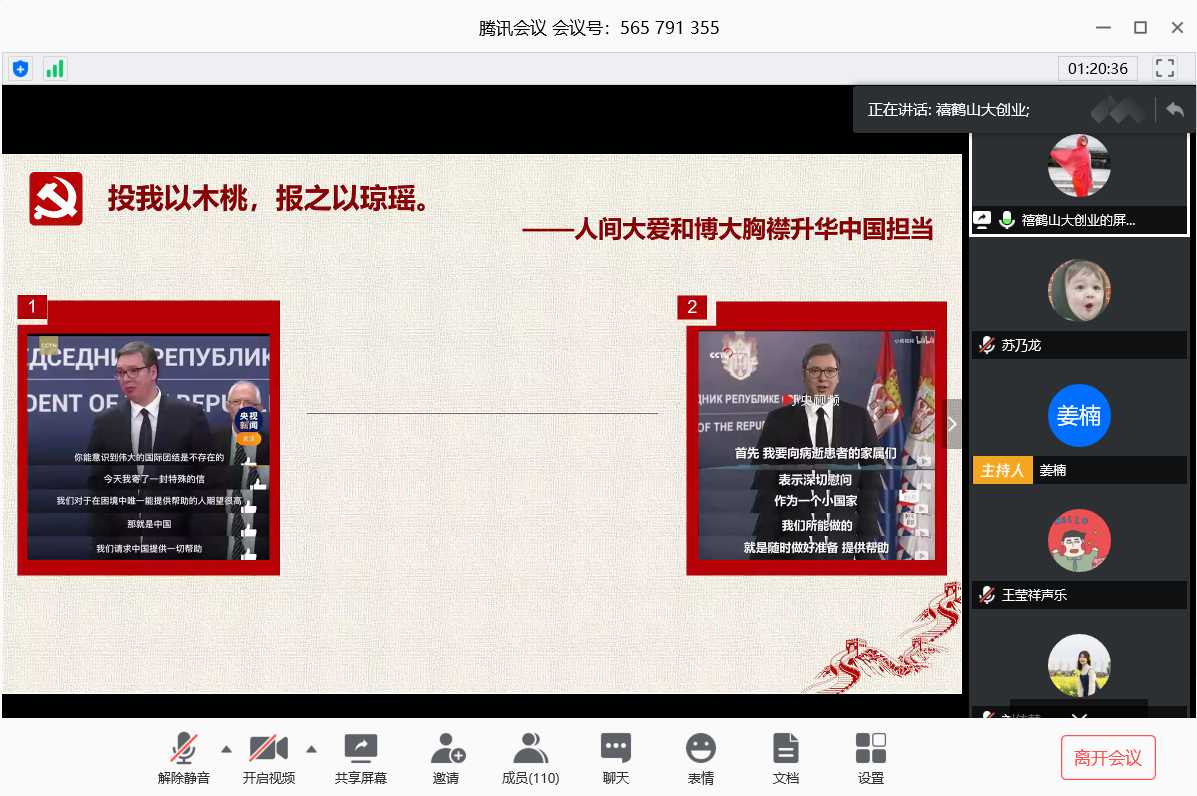Click the name label 王莹祥声乐
The image size is (1197, 796).
click(x=1034, y=595)
